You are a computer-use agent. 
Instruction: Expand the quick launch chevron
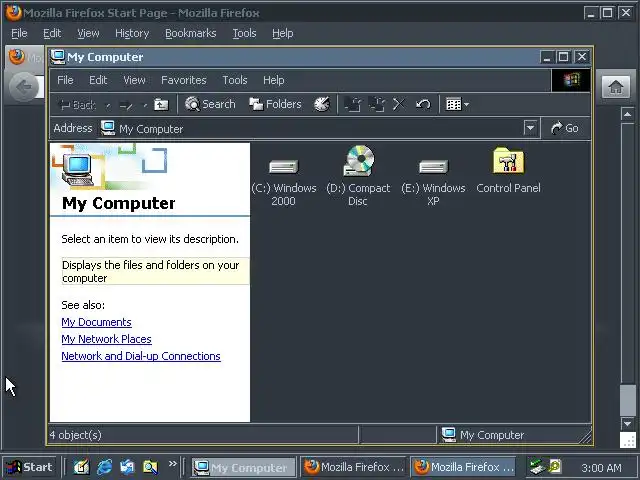click(x=173, y=464)
